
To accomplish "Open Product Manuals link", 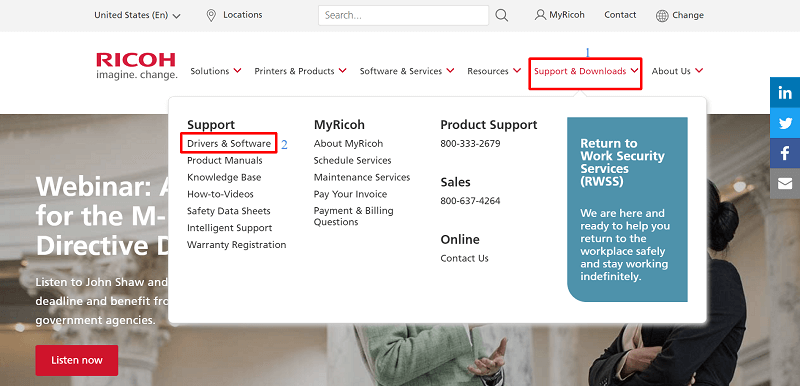I will tap(224, 160).
